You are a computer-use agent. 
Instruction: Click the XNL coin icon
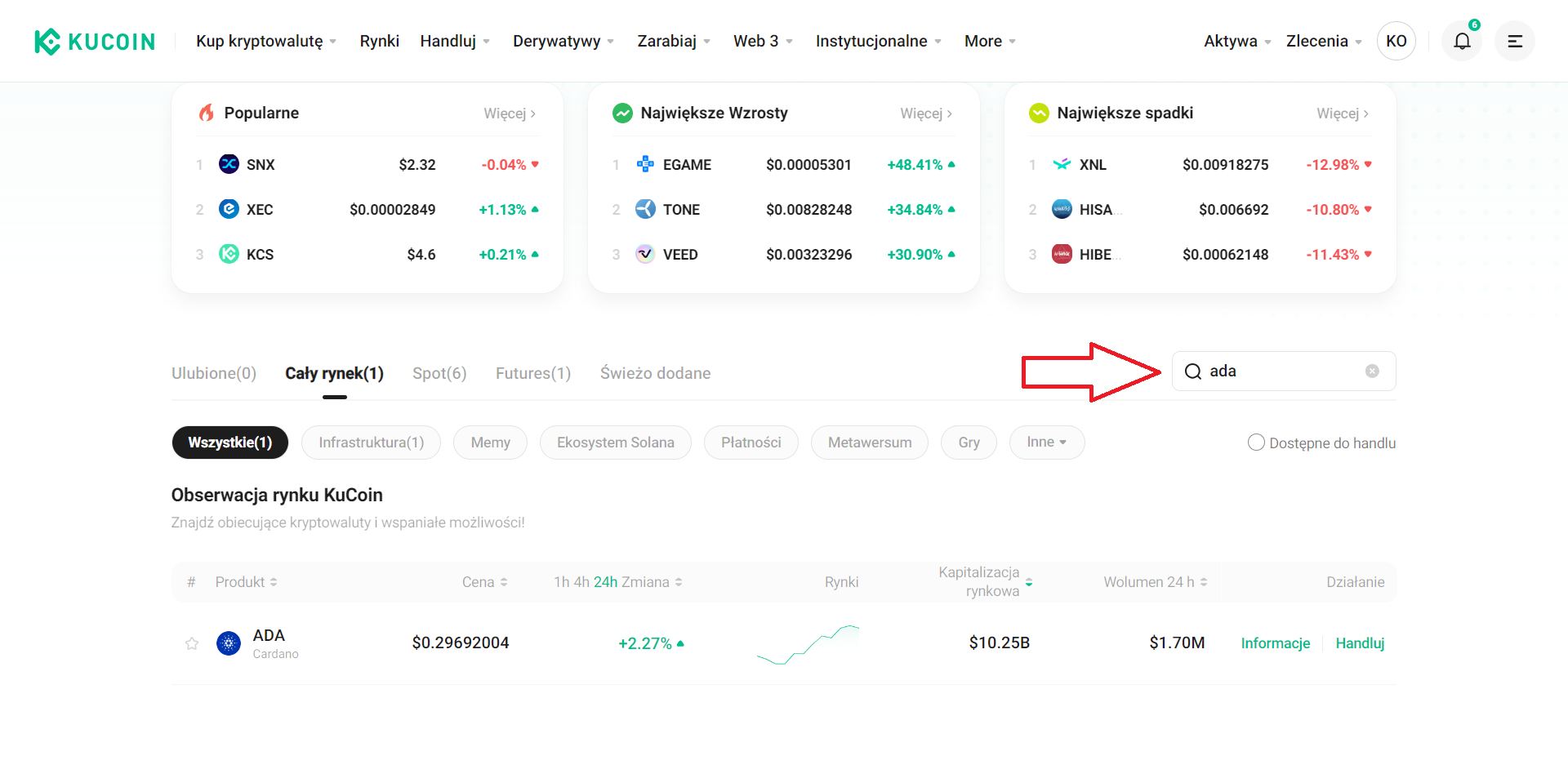pos(1062,164)
